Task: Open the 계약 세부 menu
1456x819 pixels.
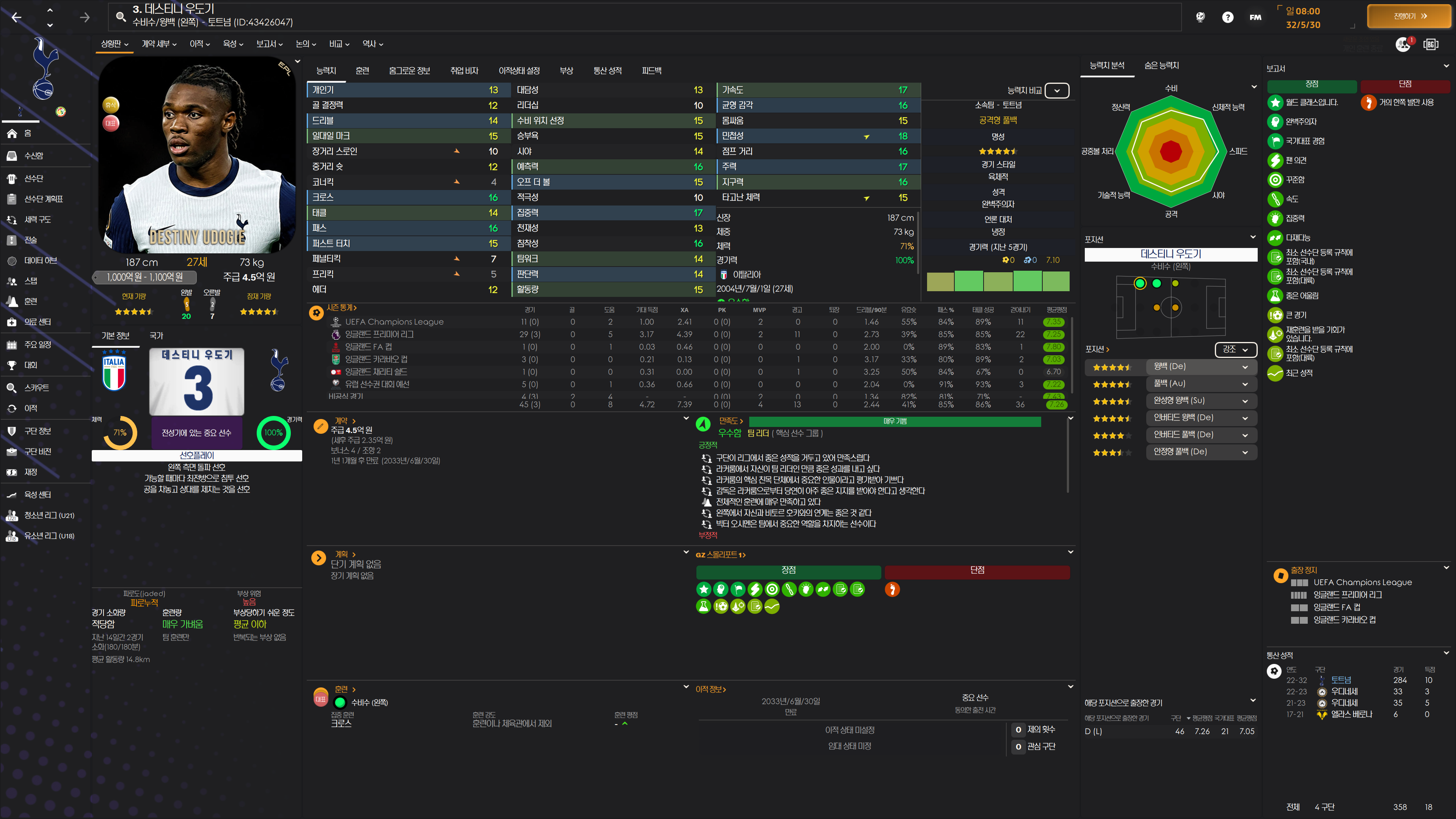Action: 159,44
